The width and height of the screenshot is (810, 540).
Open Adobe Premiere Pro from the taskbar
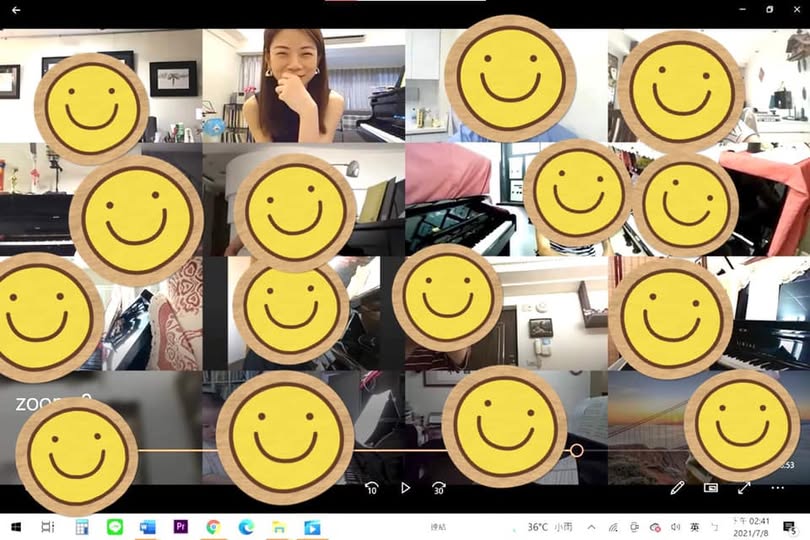click(x=180, y=527)
